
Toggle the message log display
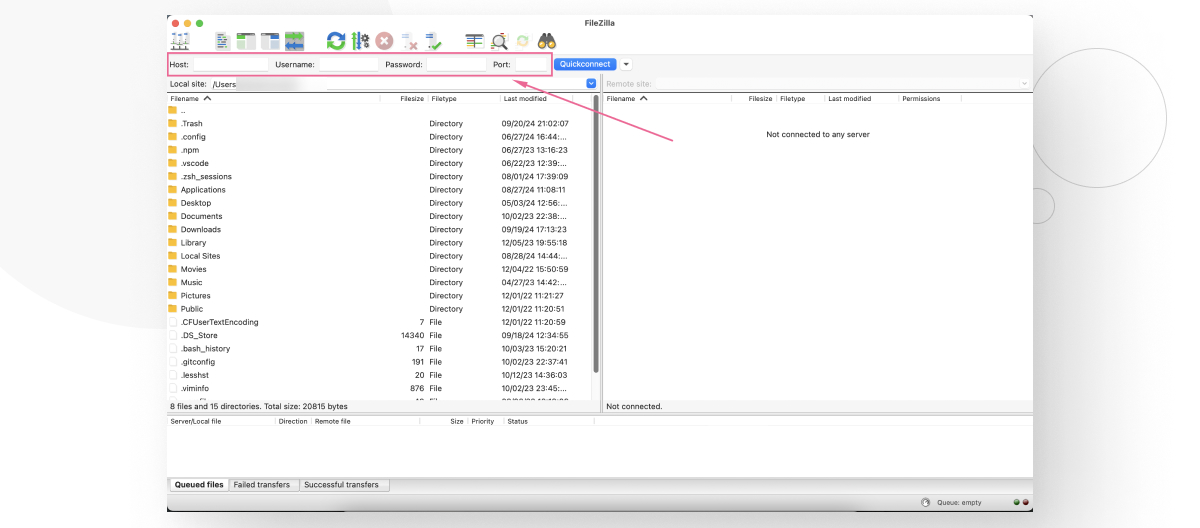click(x=223, y=41)
